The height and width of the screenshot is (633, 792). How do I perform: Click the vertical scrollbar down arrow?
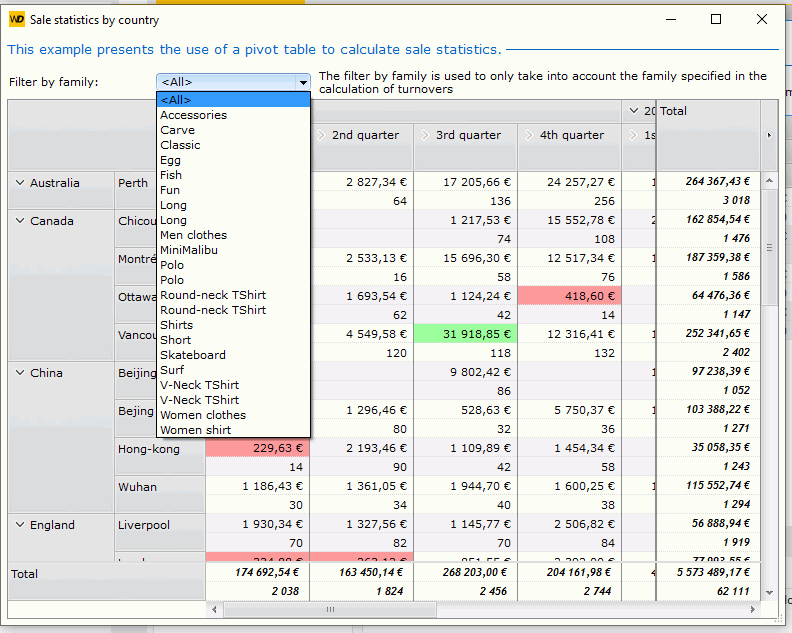(x=769, y=593)
